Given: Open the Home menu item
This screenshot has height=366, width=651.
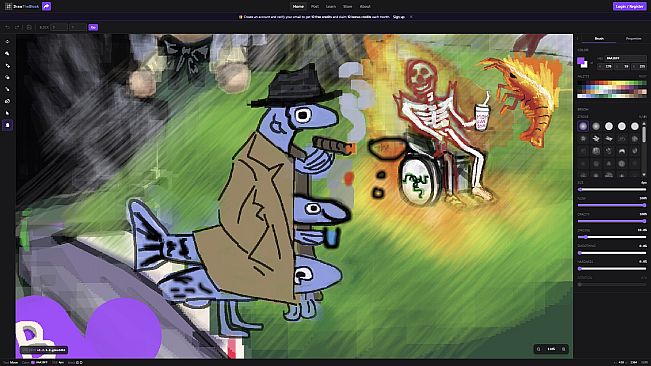Looking at the screenshot, I should coord(298,7).
